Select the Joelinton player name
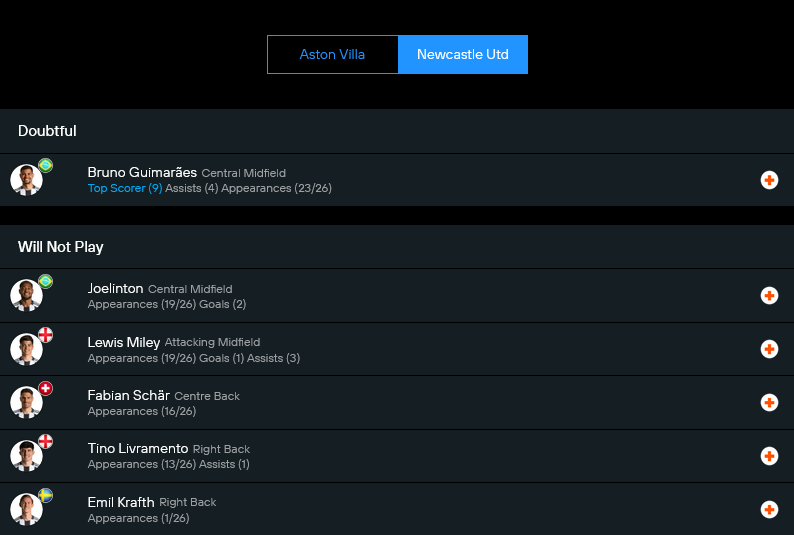Screen dimensions: 794x535 [x=115, y=288]
